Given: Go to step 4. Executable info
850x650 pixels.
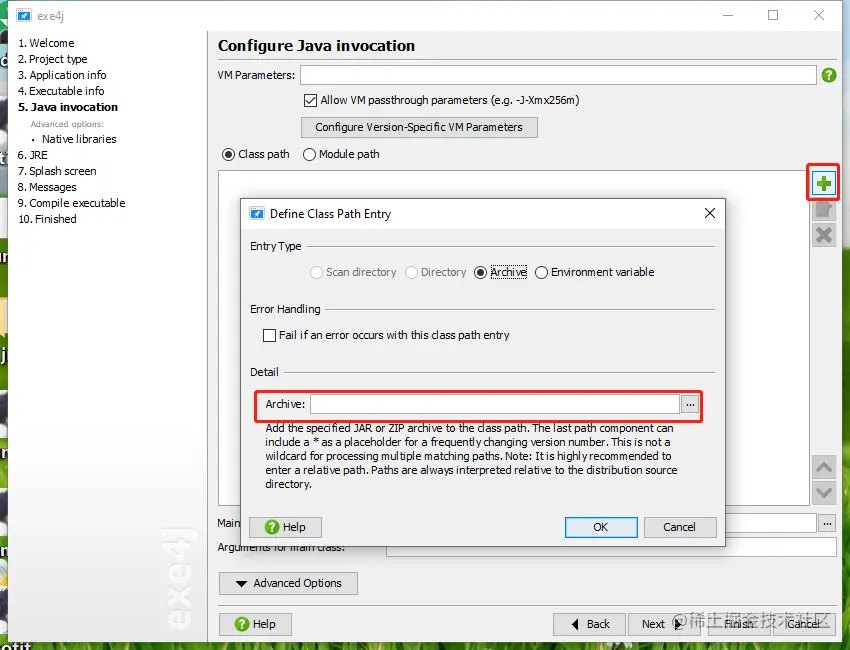Looking at the screenshot, I should pyautogui.click(x=61, y=91).
